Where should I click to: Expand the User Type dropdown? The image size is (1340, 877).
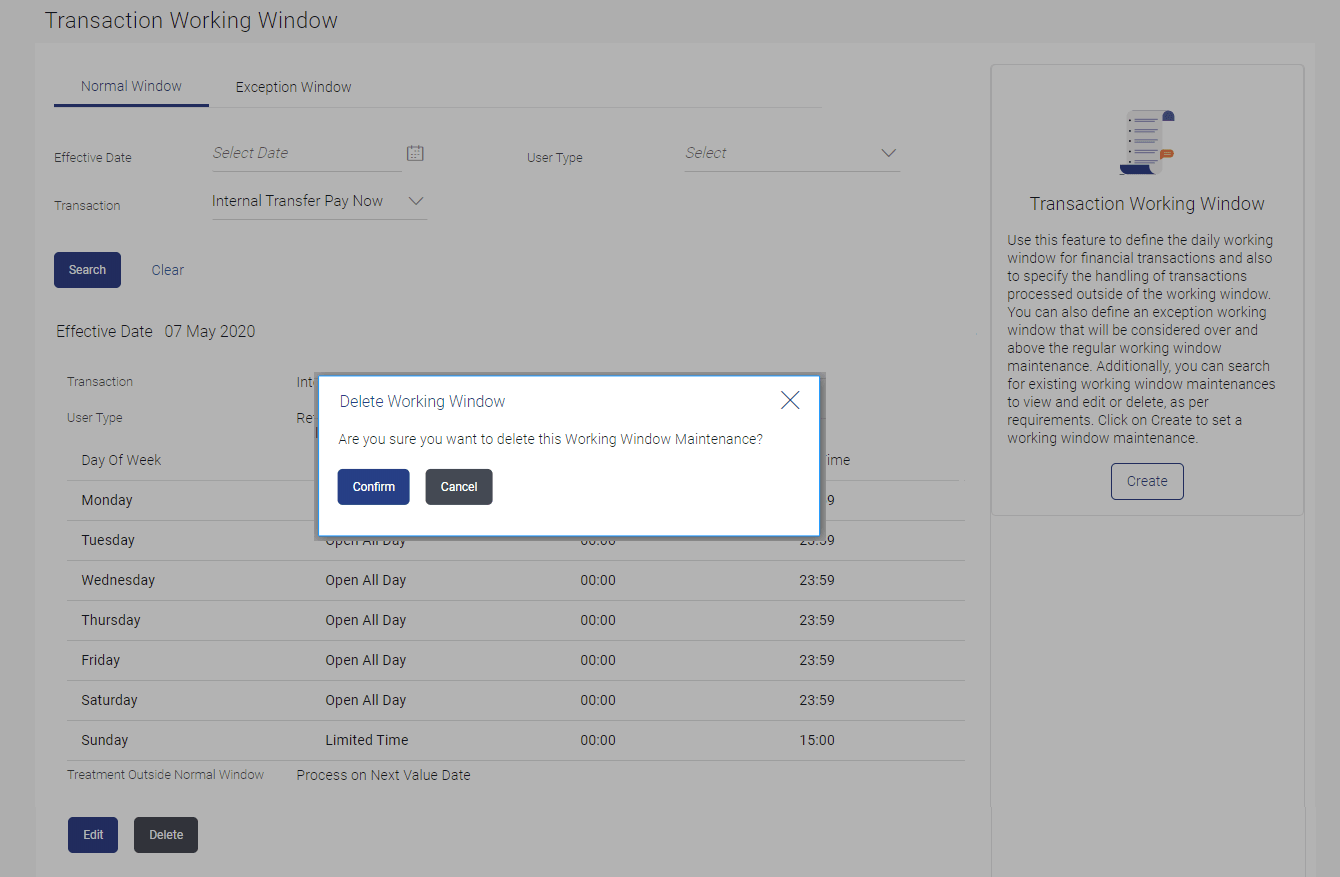(792, 153)
